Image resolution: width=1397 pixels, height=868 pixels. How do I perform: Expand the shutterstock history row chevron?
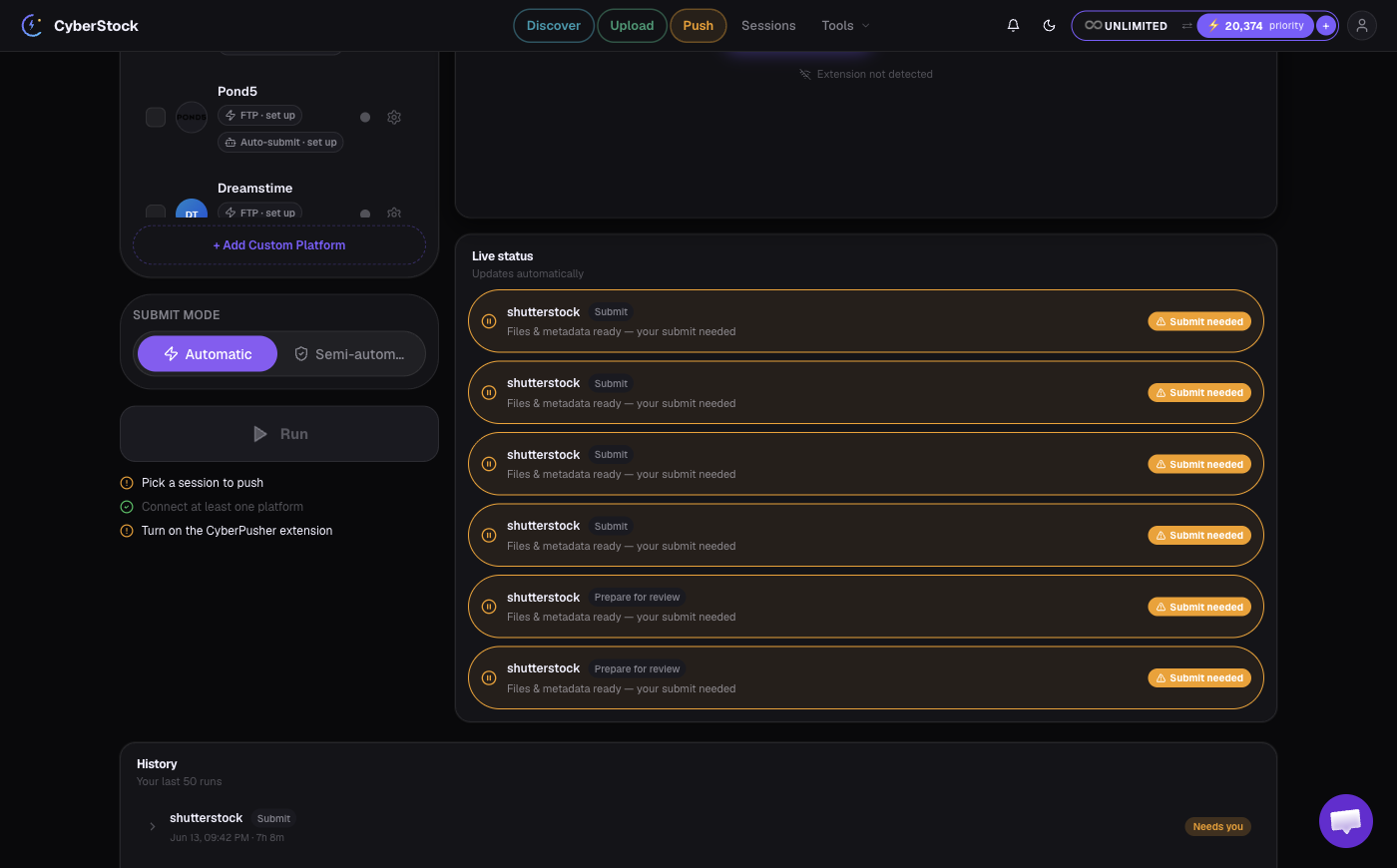(x=152, y=826)
